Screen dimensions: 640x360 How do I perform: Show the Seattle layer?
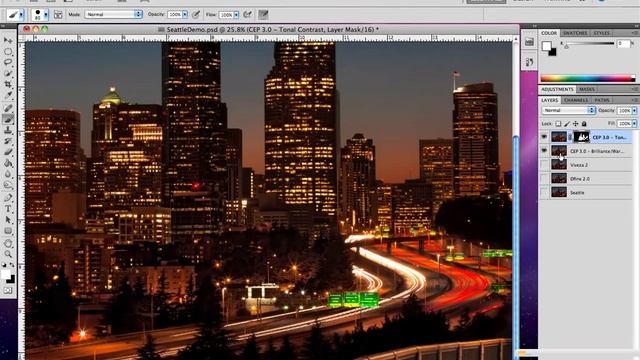(544, 192)
